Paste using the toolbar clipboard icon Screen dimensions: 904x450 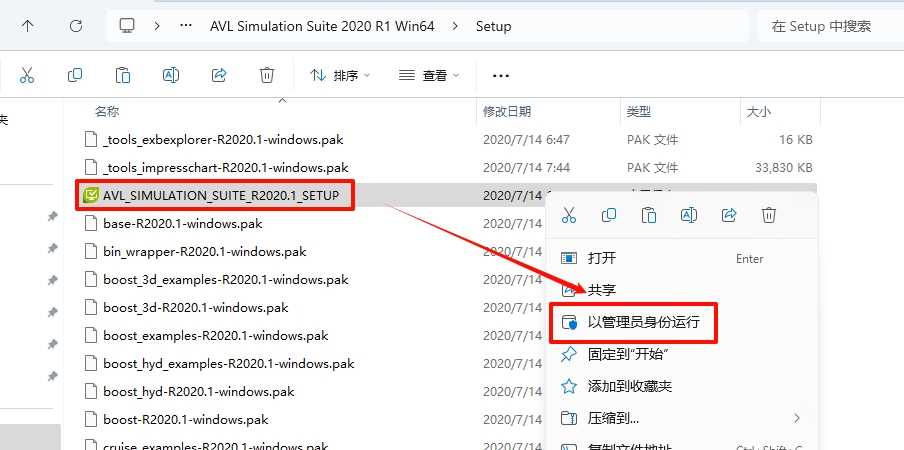(123, 75)
